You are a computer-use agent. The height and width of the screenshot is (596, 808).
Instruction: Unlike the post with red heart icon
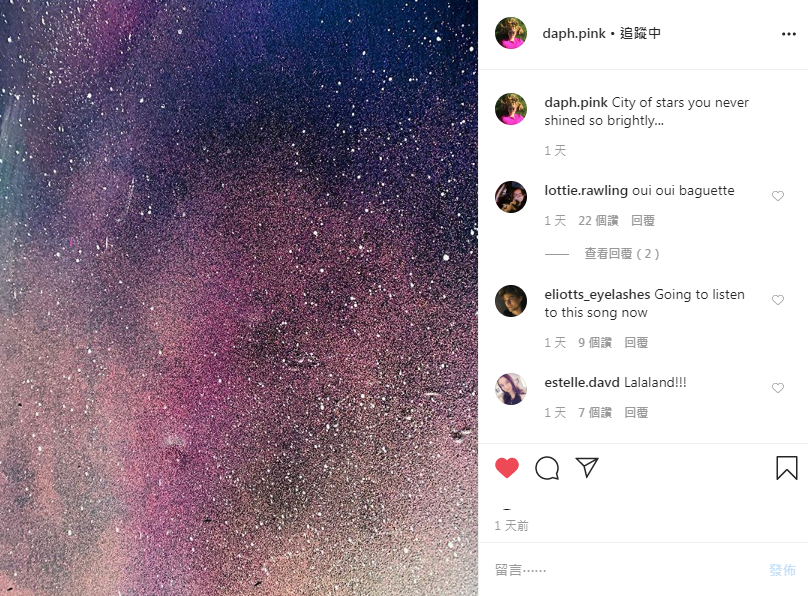[507, 468]
